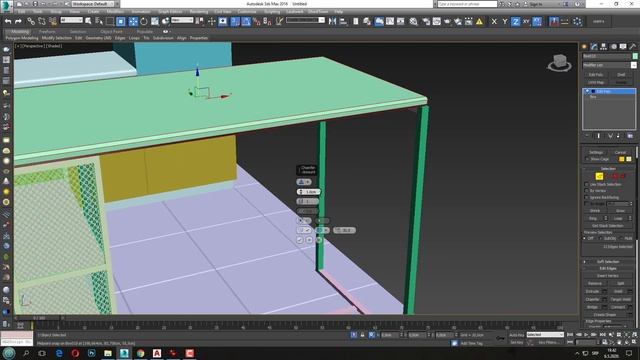Screen dimensions: 640x360
Task: Open the Graph Editors menu
Action: click(170, 12)
